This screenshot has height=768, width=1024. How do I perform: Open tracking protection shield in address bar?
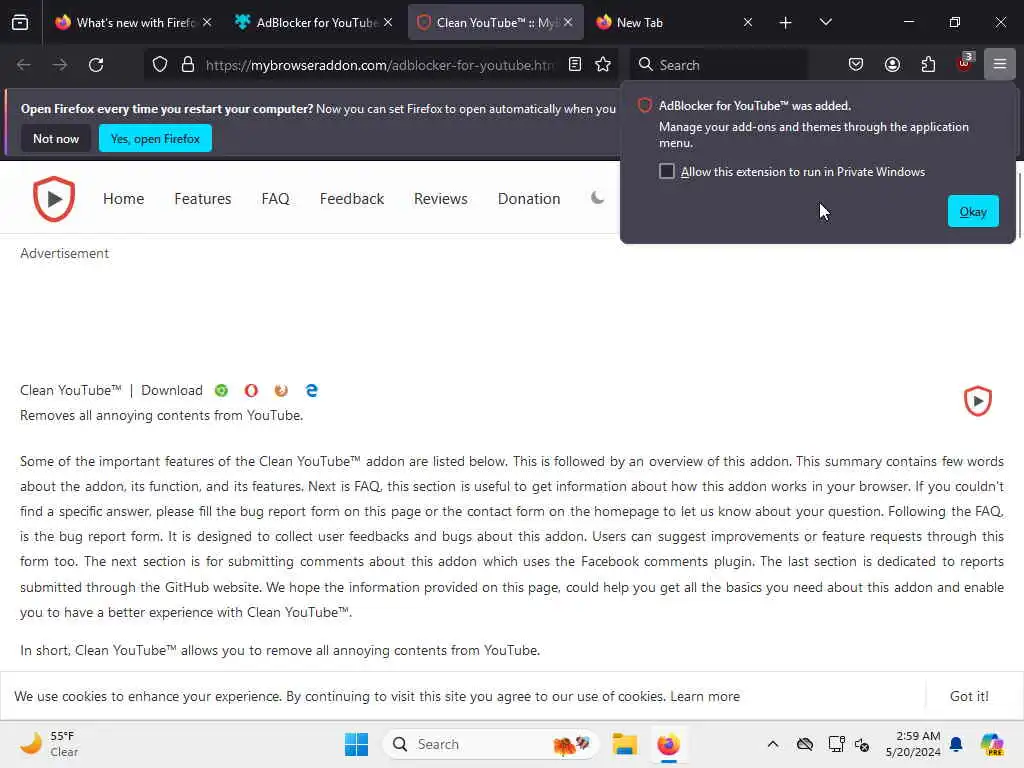pyautogui.click(x=160, y=65)
